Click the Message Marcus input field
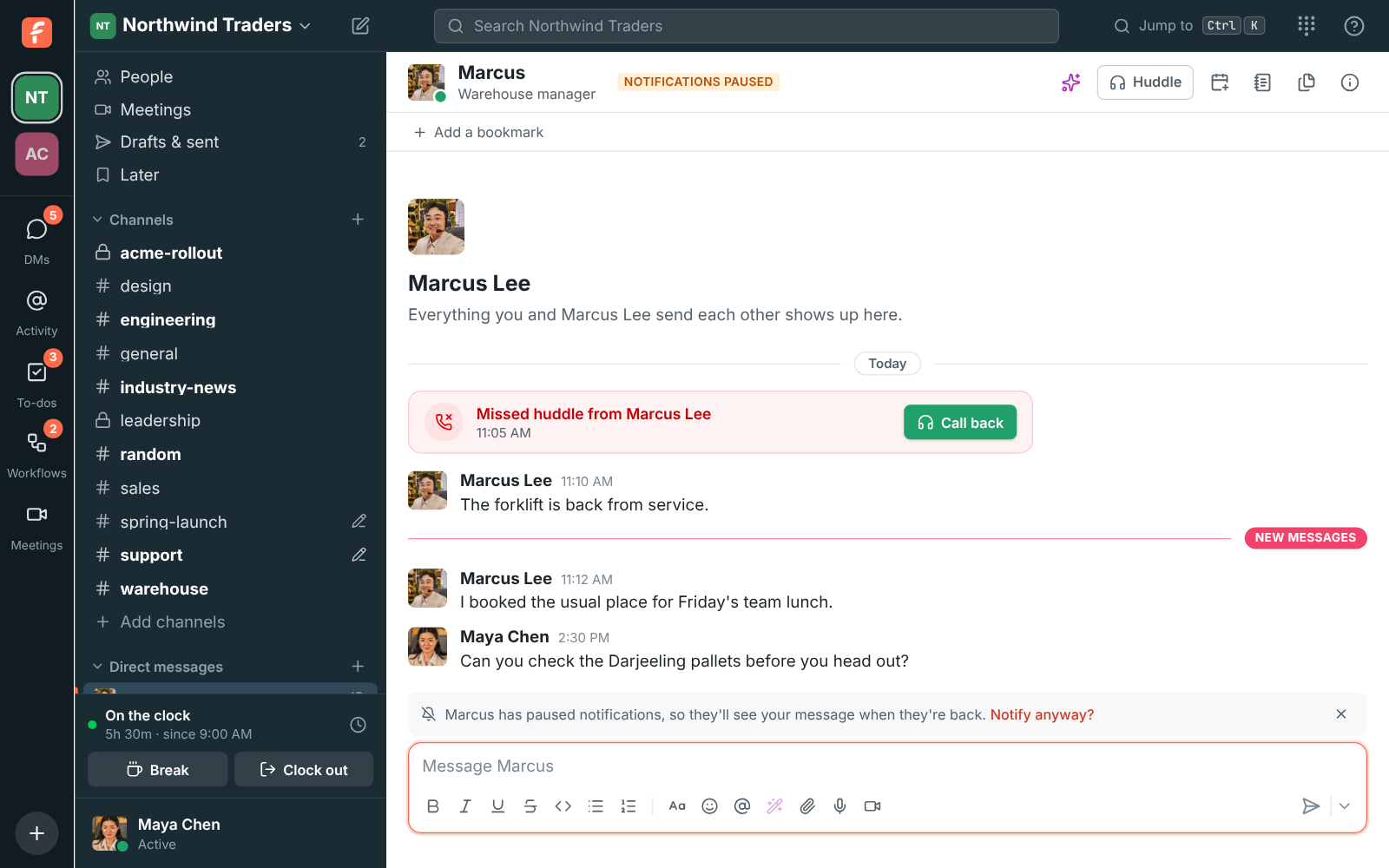This screenshot has height=868, width=1389. coord(887,766)
